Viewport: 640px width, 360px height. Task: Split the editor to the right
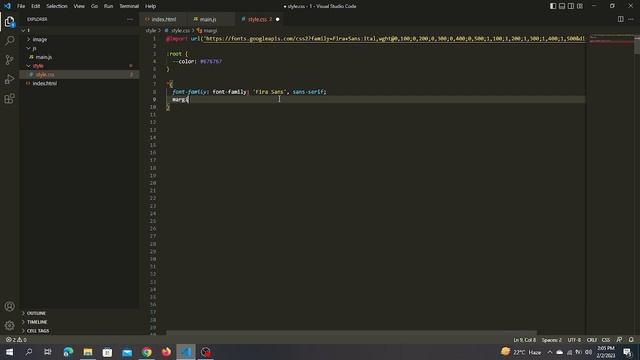pos(620,19)
